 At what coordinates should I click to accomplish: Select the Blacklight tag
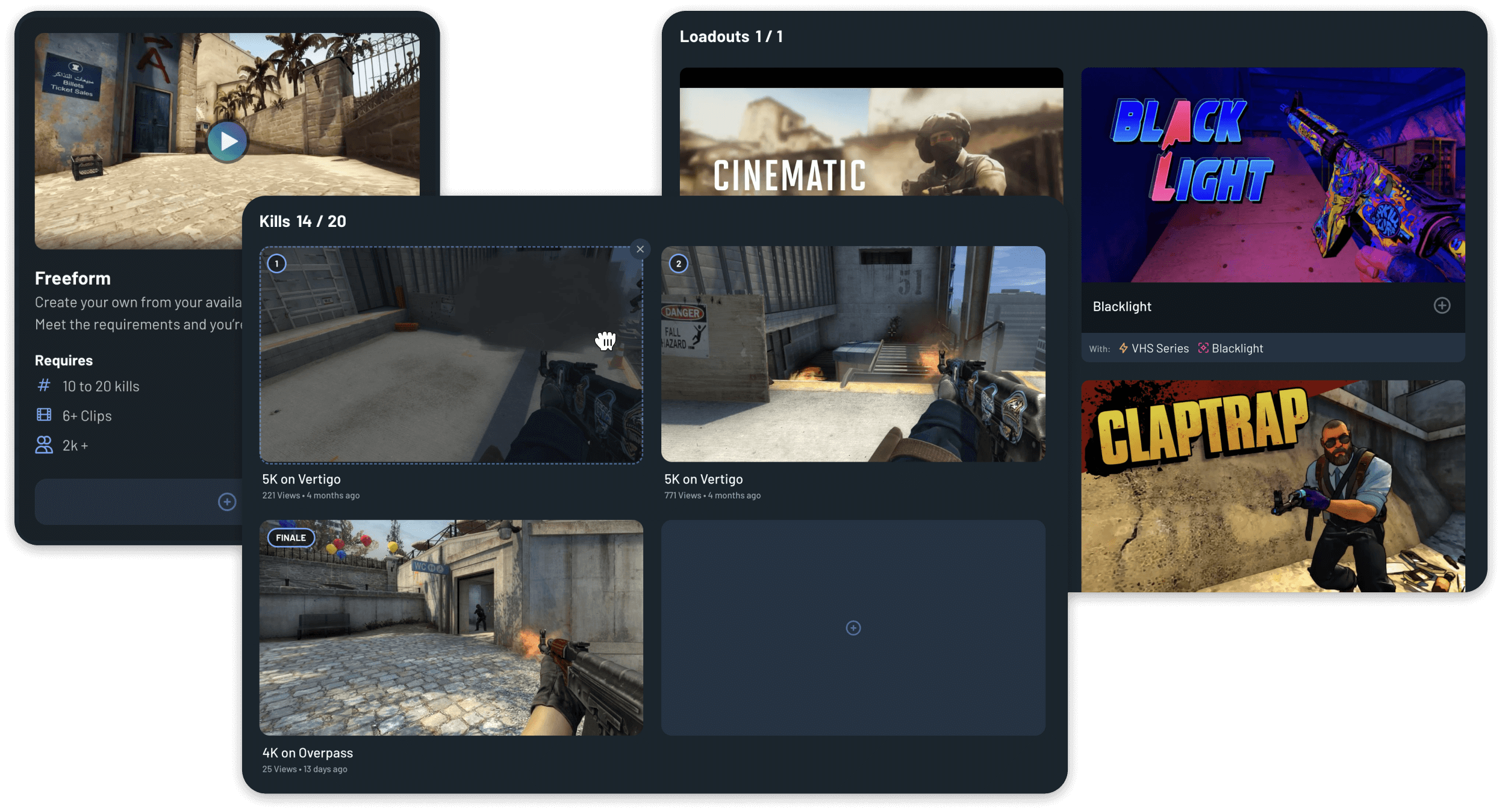(x=1238, y=348)
